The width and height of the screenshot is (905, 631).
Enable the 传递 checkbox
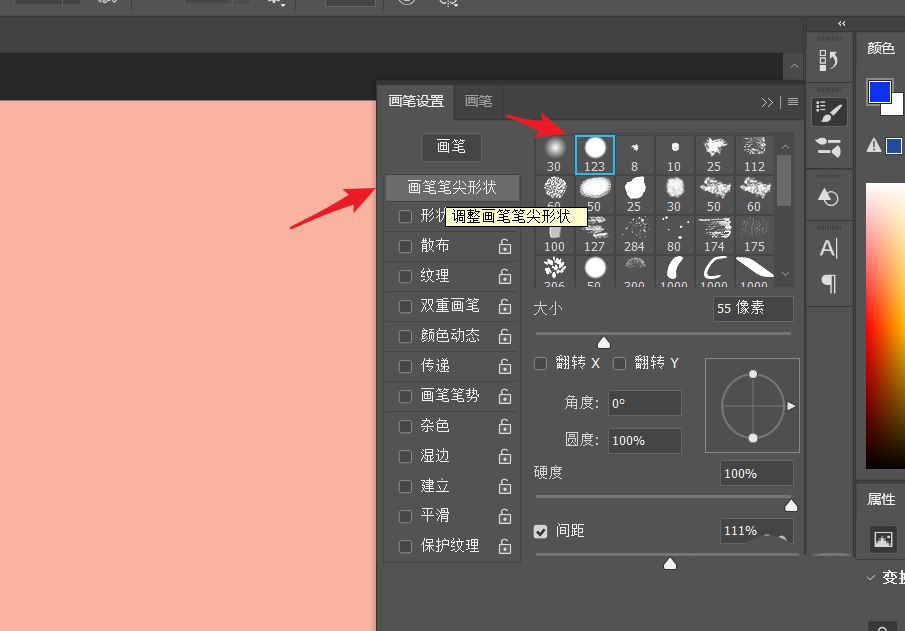pyautogui.click(x=405, y=366)
